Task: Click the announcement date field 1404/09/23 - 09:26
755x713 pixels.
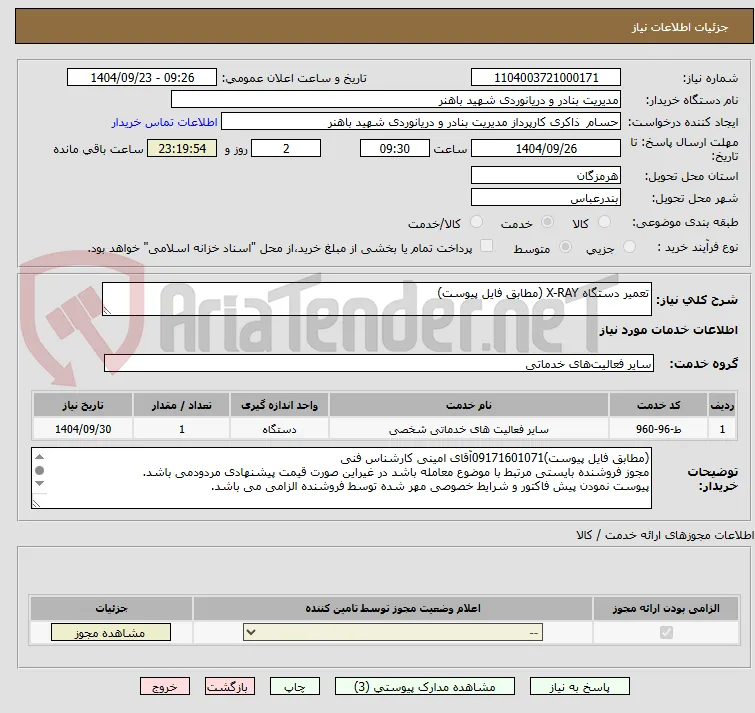Action: tap(142, 78)
